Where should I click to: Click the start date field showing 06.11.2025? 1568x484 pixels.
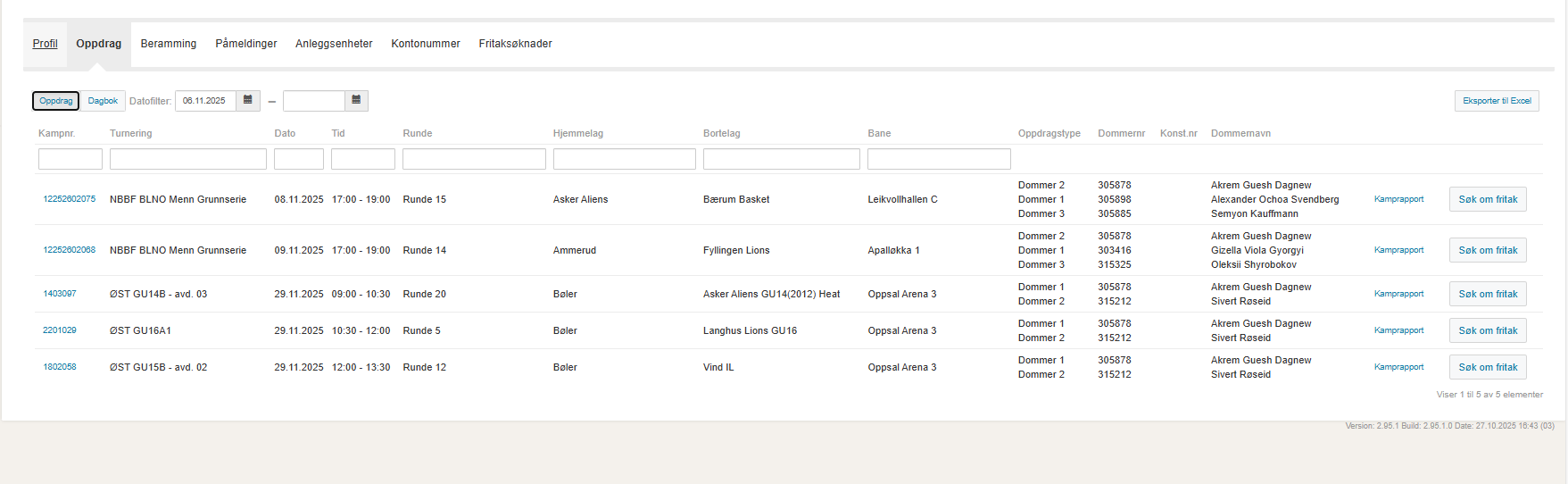point(205,101)
